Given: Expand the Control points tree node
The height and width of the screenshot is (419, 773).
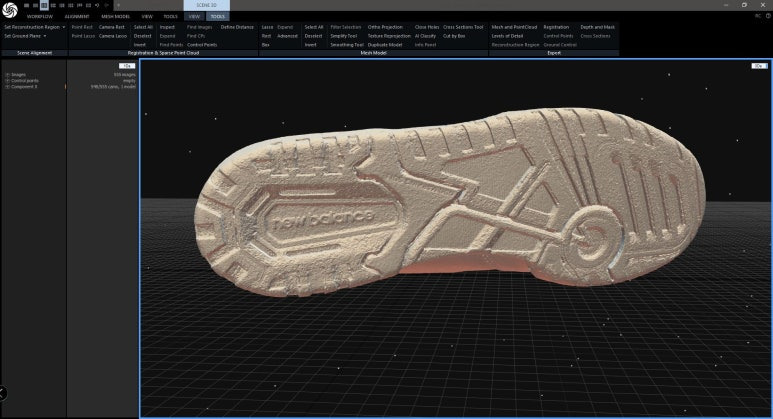Looking at the screenshot, I should click(x=7, y=81).
